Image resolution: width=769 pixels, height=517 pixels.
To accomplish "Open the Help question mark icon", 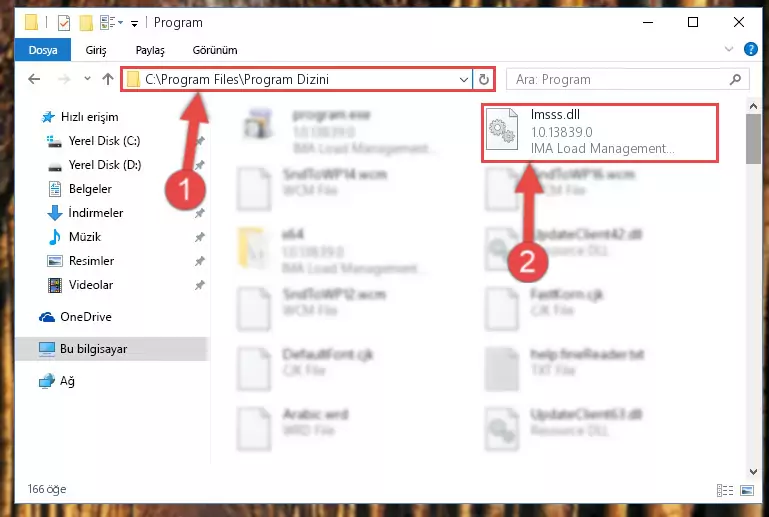I will tap(750, 49).
